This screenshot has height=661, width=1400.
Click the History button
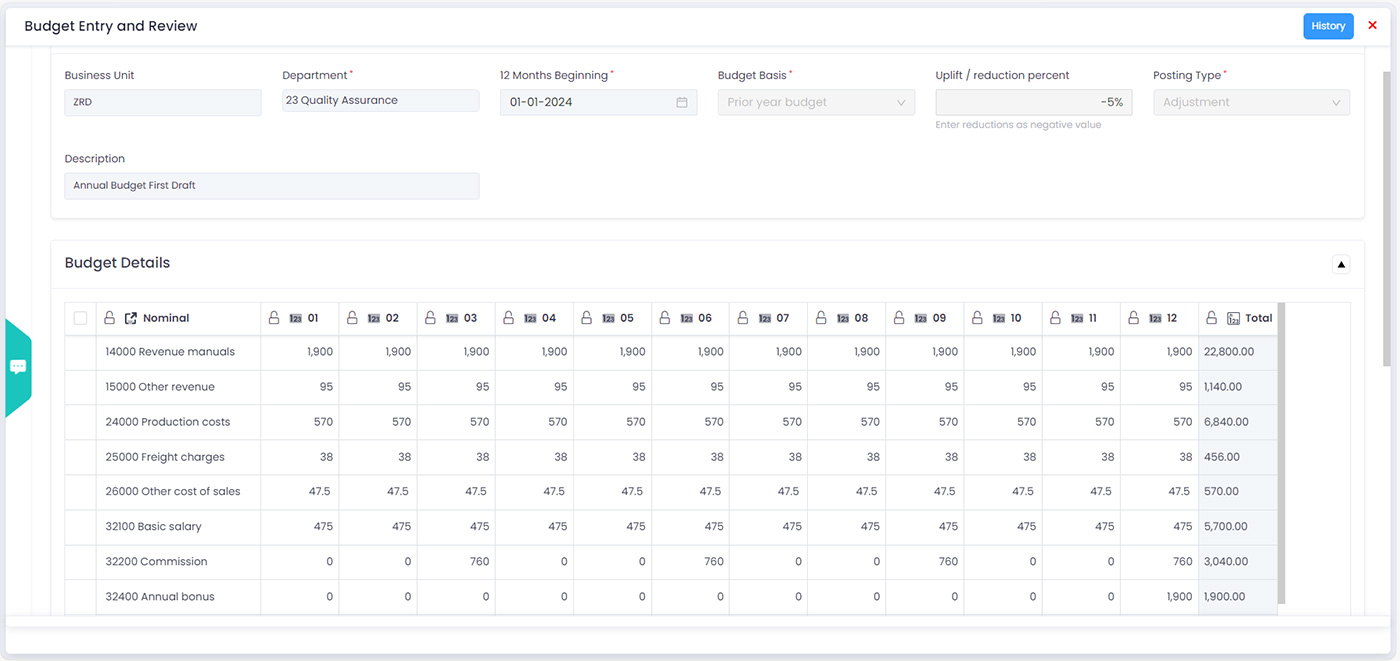(x=1327, y=26)
